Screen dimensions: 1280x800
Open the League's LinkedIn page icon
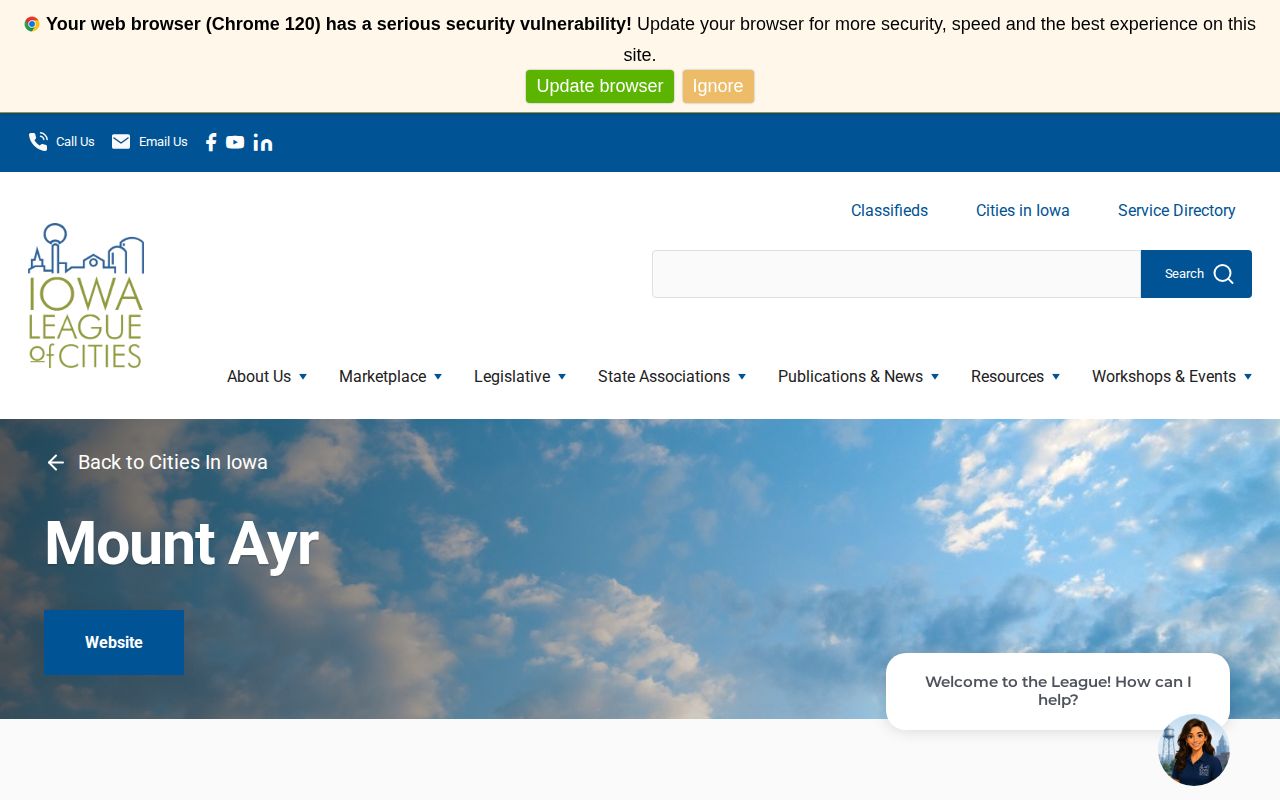pyautogui.click(x=263, y=142)
